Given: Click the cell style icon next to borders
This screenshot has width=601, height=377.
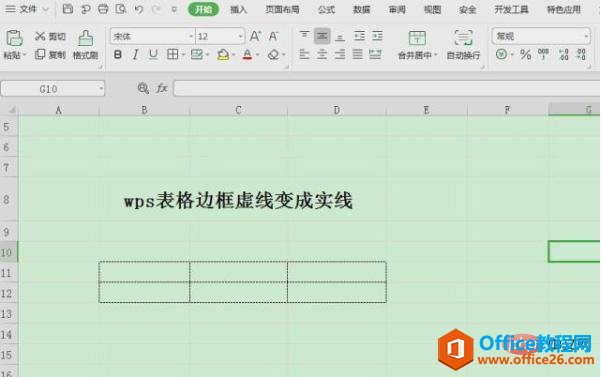Looking at the screenshot, I should click(x=197, y=54).
